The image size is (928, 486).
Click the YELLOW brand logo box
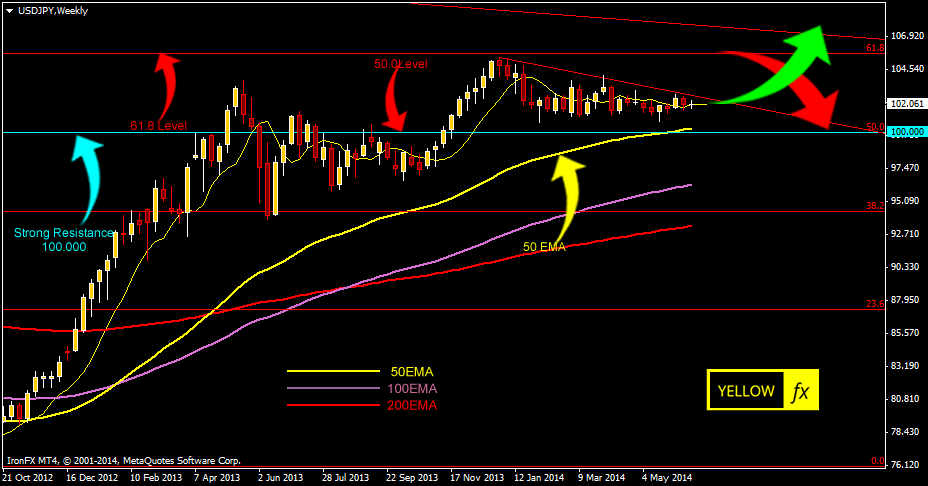point(746,391)
